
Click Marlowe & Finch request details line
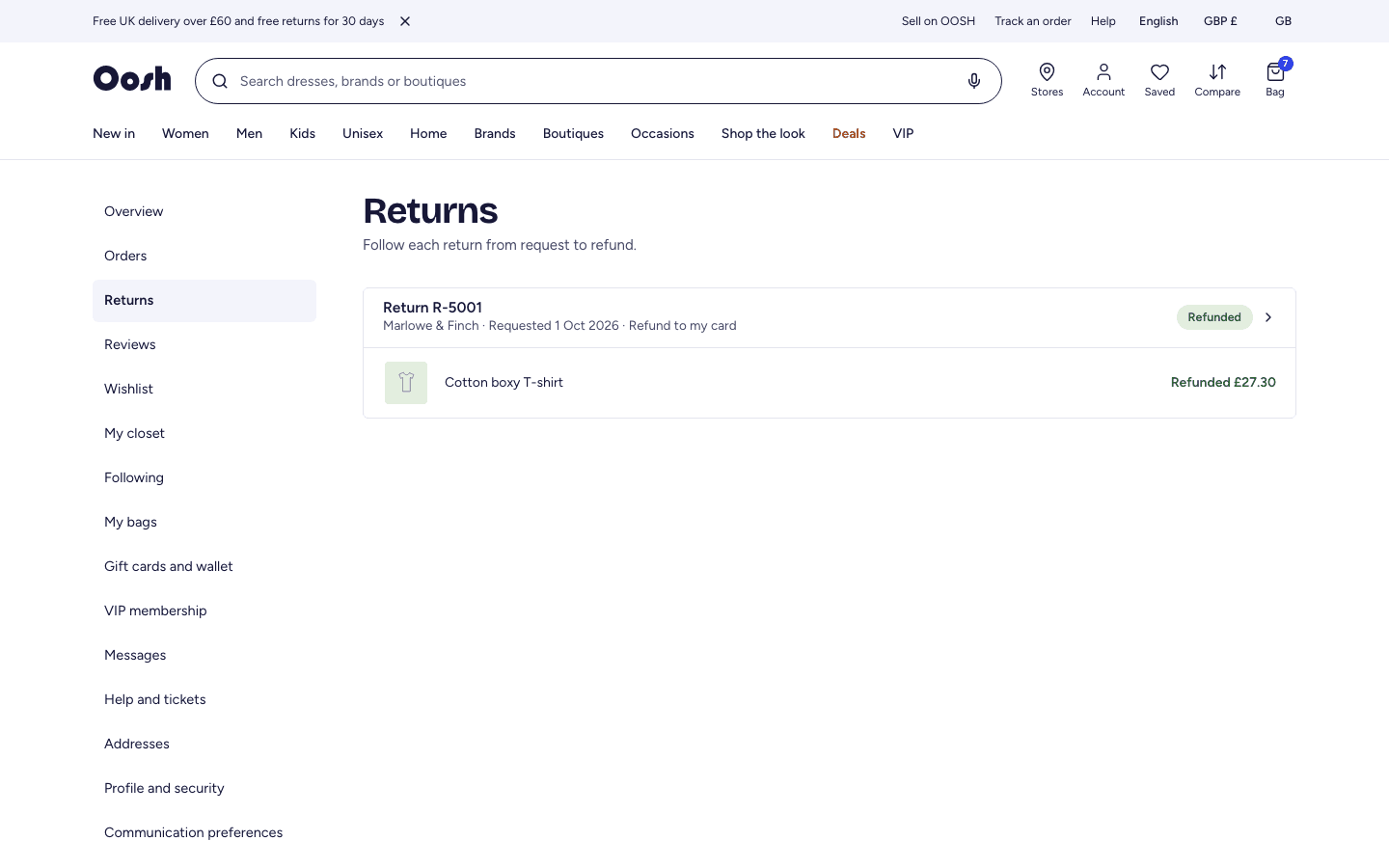click(559, 326)
